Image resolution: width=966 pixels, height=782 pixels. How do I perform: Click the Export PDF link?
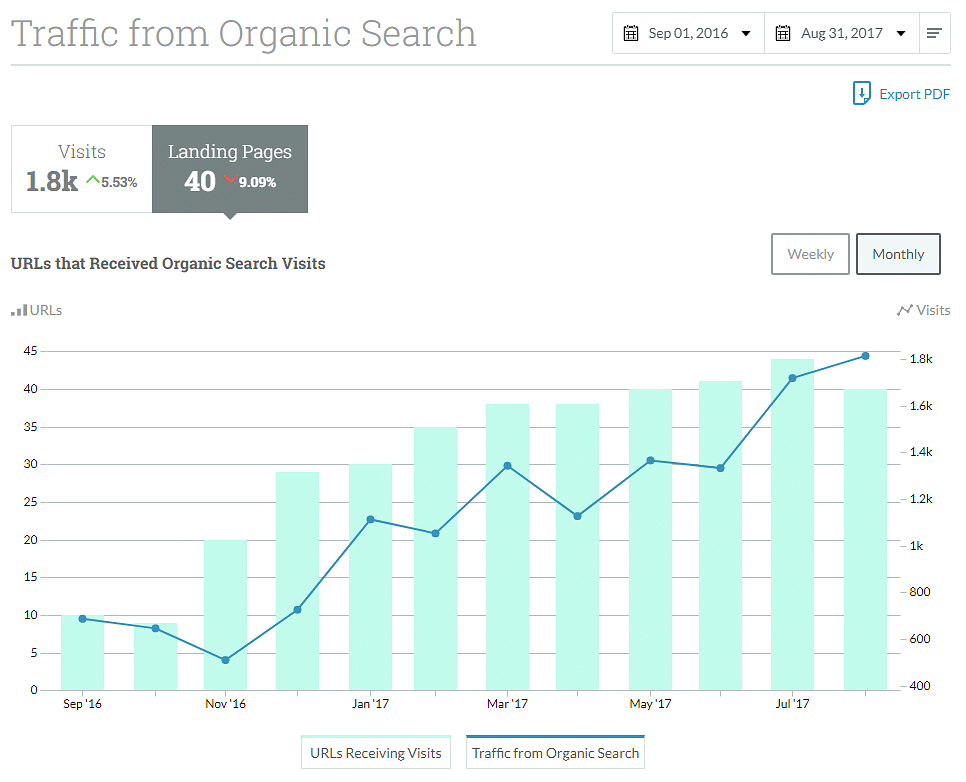tap(914, 94)
